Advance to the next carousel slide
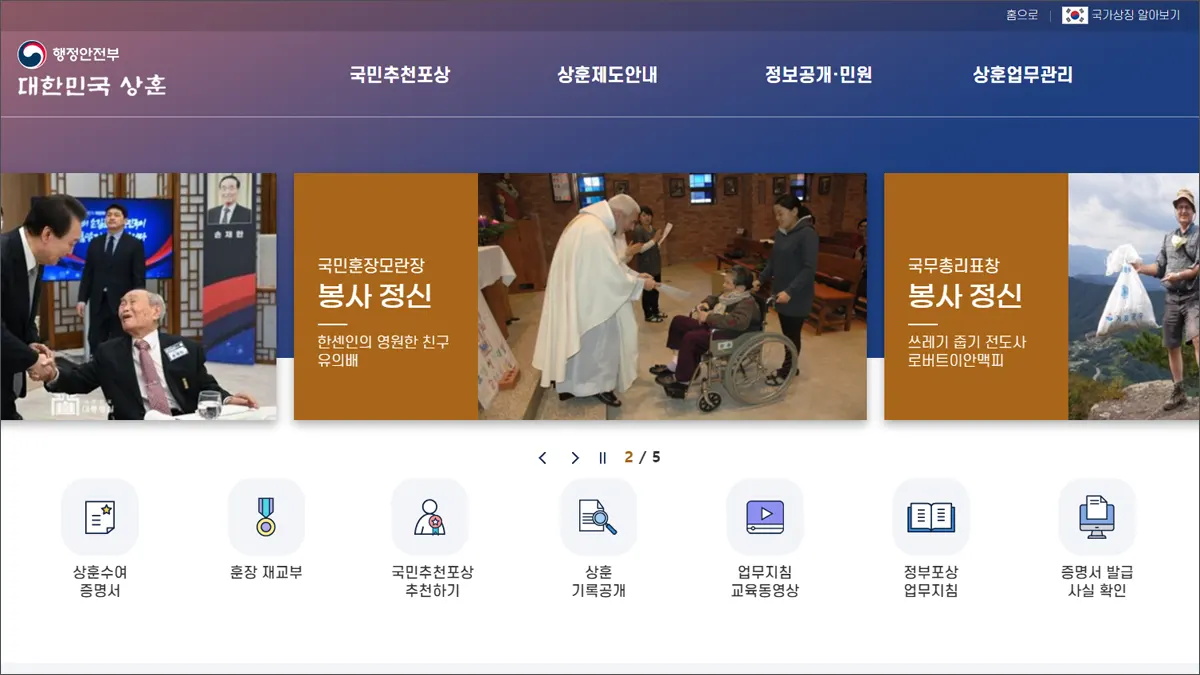Screen dimensions: 1200x675 [574, 457]
